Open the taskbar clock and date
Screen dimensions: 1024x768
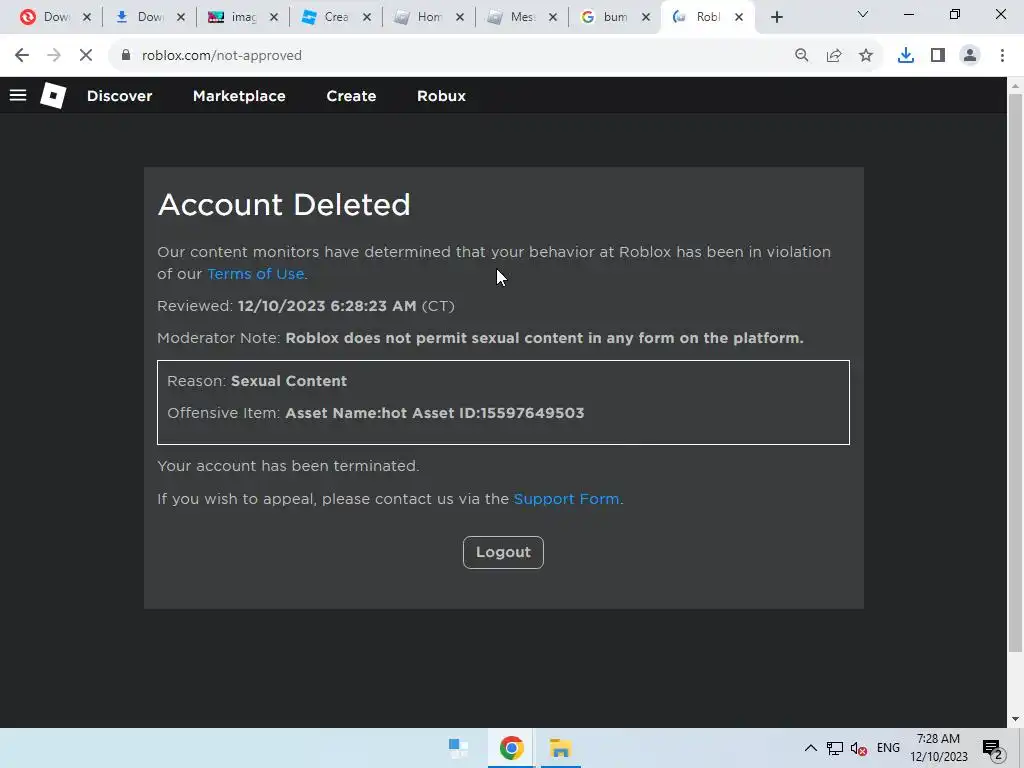pos(938,748)
